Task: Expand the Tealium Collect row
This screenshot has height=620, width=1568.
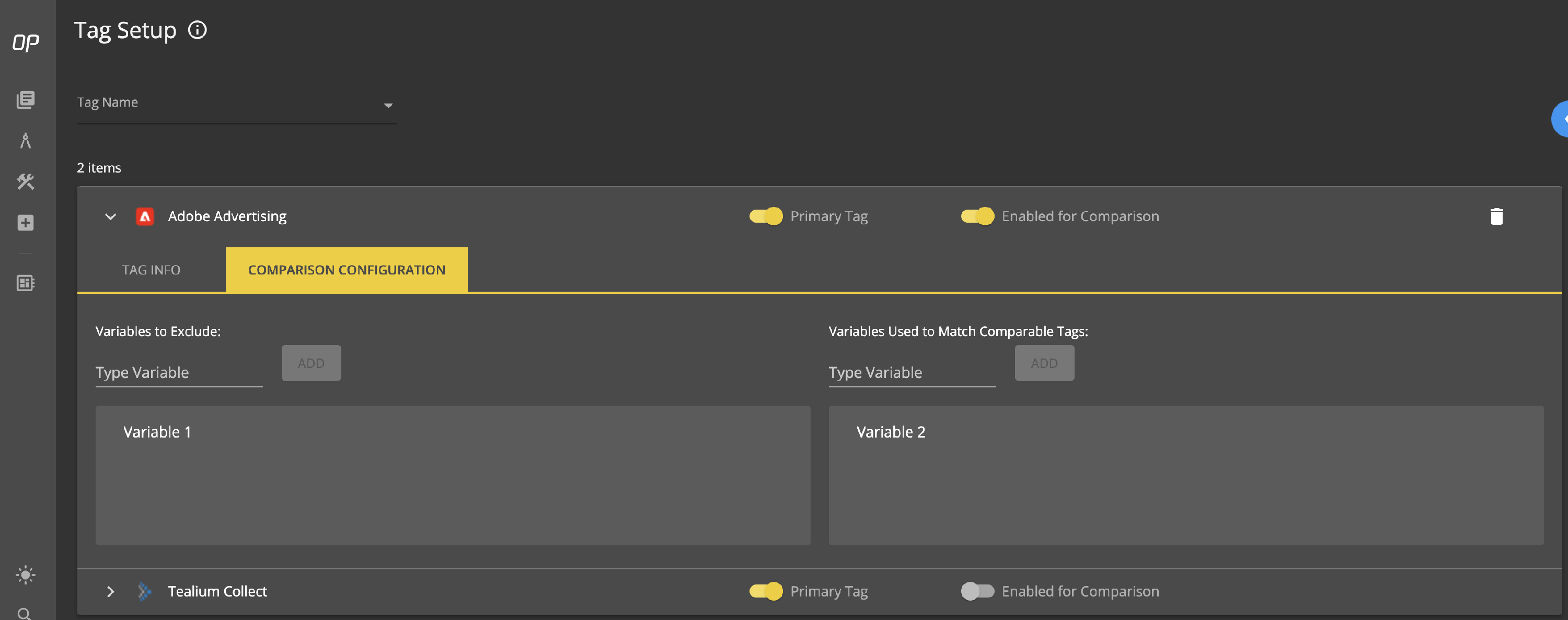Action: click(x=110, y=591)
